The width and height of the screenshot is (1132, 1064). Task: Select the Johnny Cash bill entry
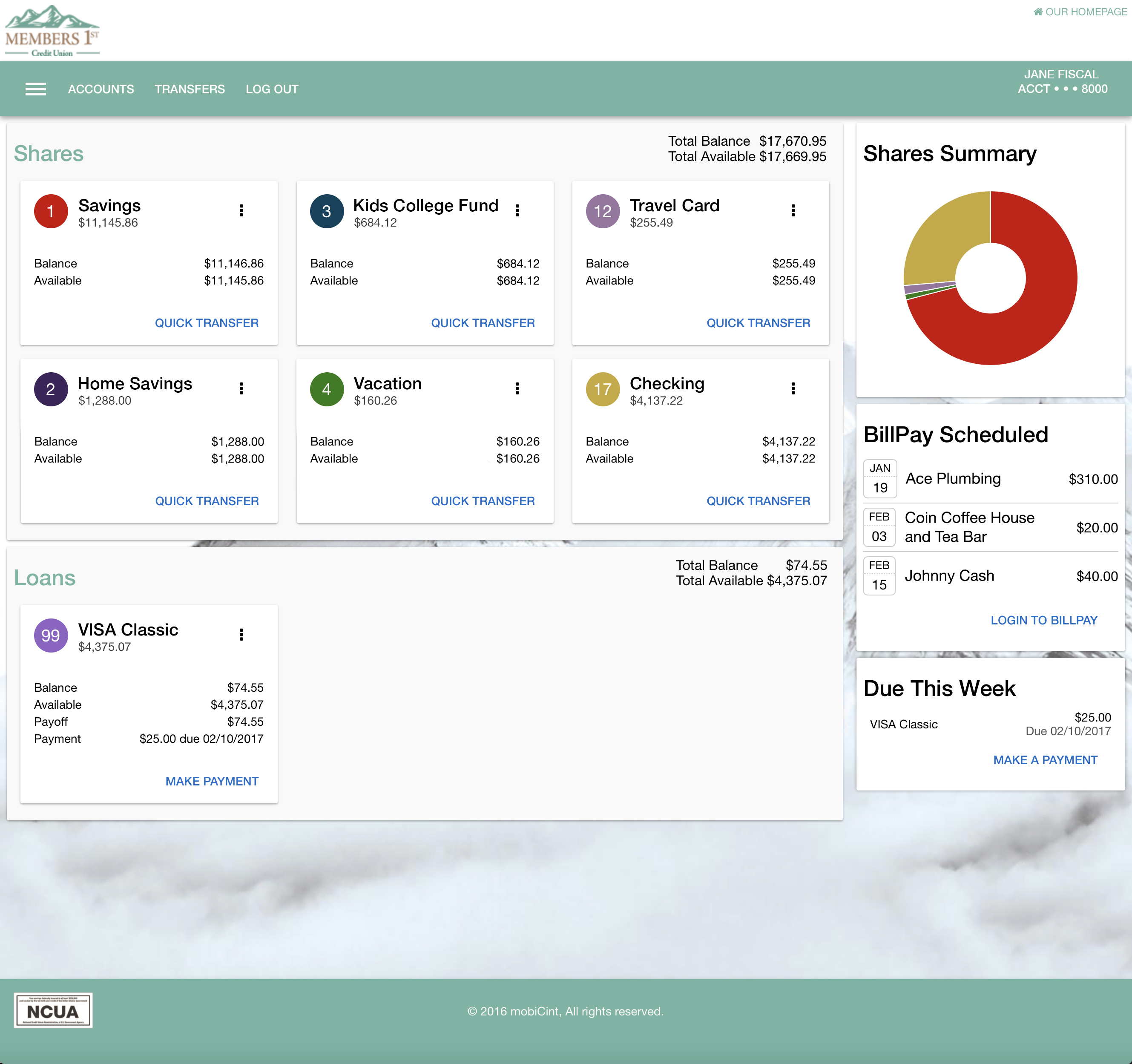coord(991,576)
